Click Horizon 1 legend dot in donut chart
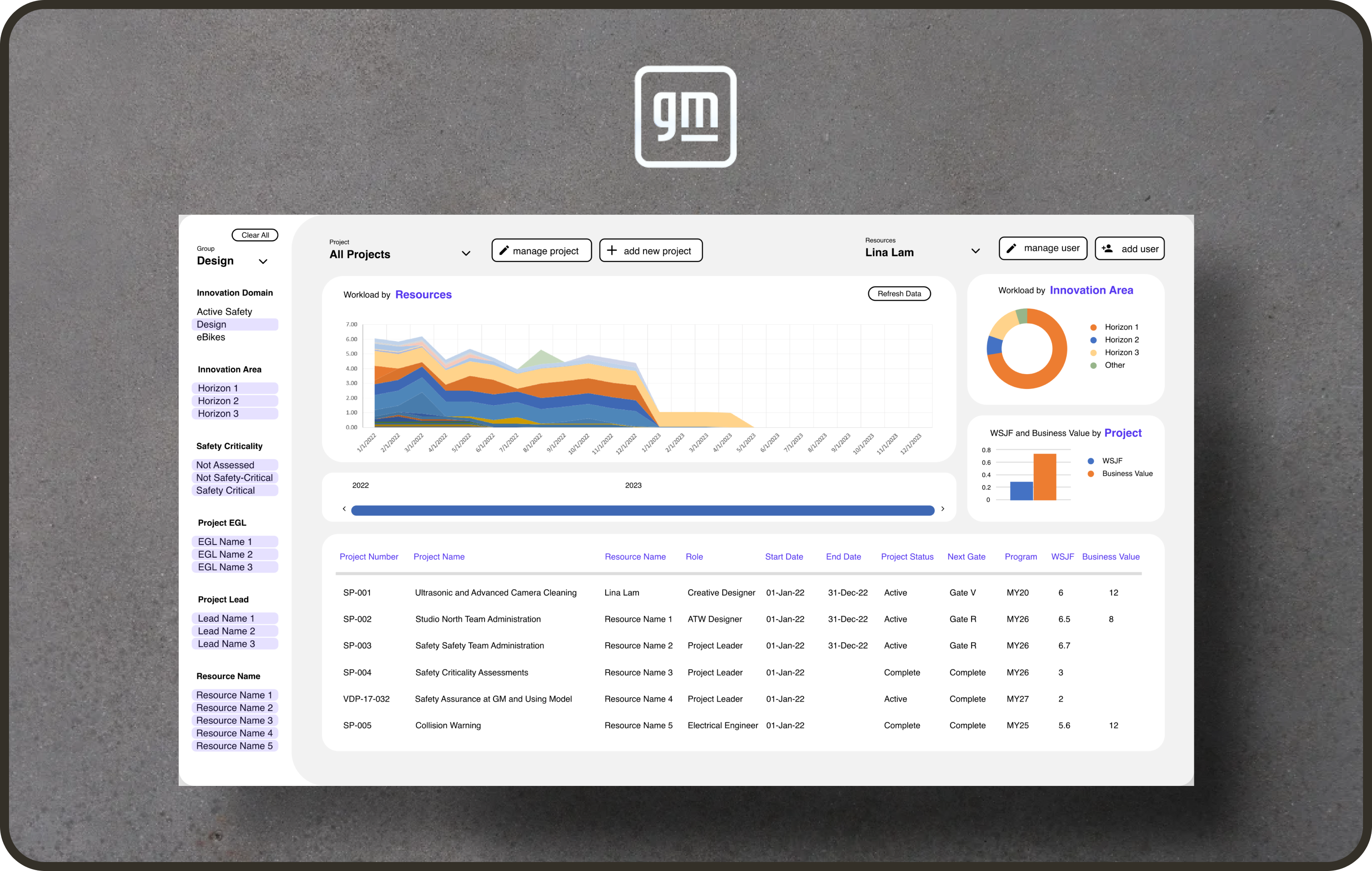The width and height of the screenshot is (1372, 871). tap(1093, 327)
